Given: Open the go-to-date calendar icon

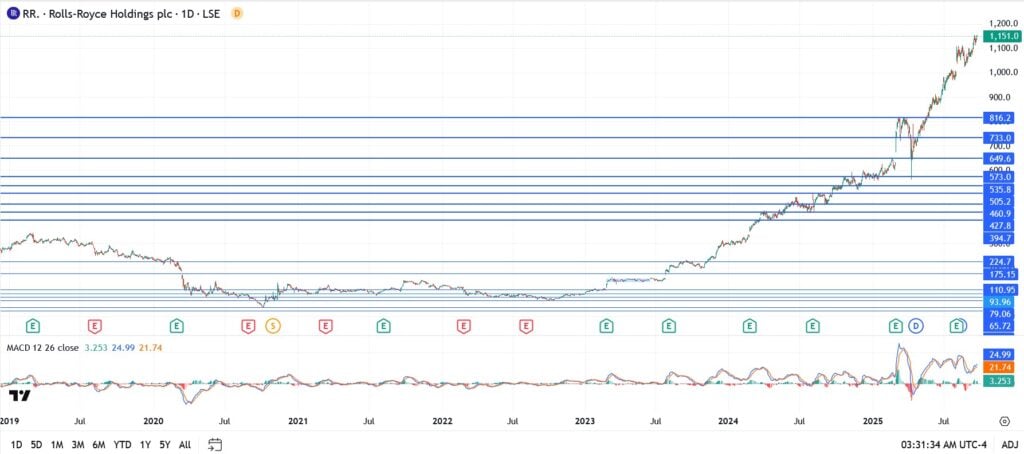Looking at the screenshot, I should (216, 444).
